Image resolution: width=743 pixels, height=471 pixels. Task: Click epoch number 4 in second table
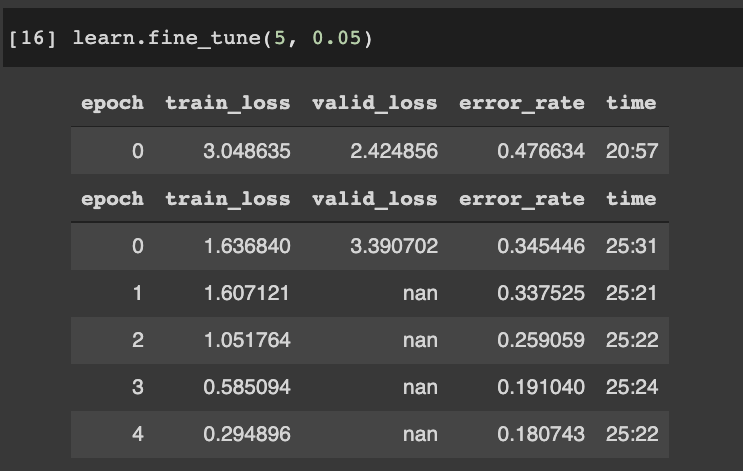[x=137, y=434]
